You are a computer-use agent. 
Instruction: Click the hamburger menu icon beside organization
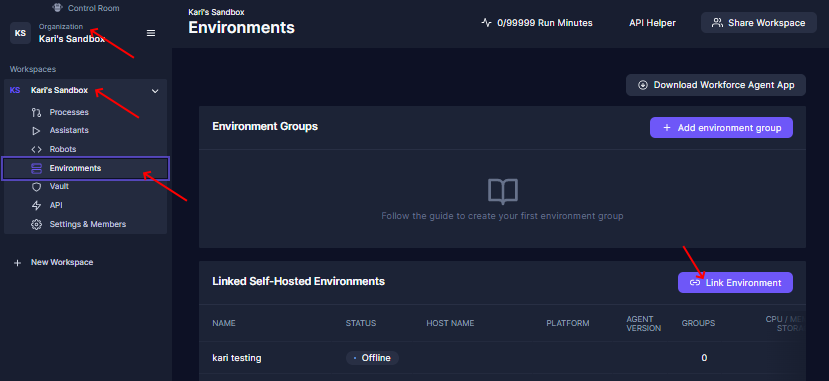[x=151, y=33]
